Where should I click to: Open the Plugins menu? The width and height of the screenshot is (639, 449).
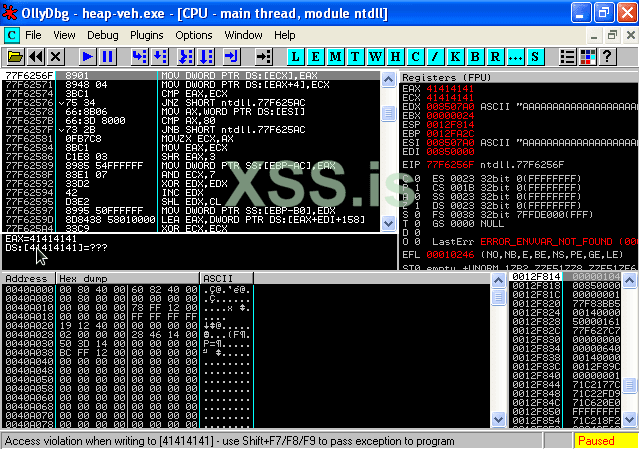tap(147, 35)
